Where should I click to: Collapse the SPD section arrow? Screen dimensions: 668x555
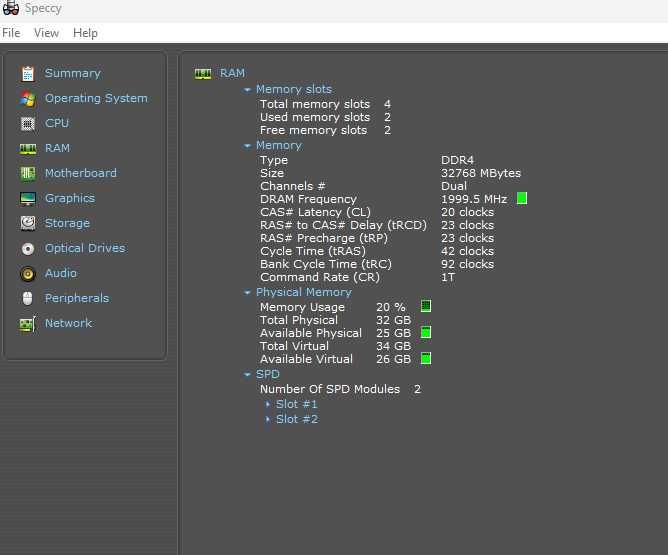point(247,375)
